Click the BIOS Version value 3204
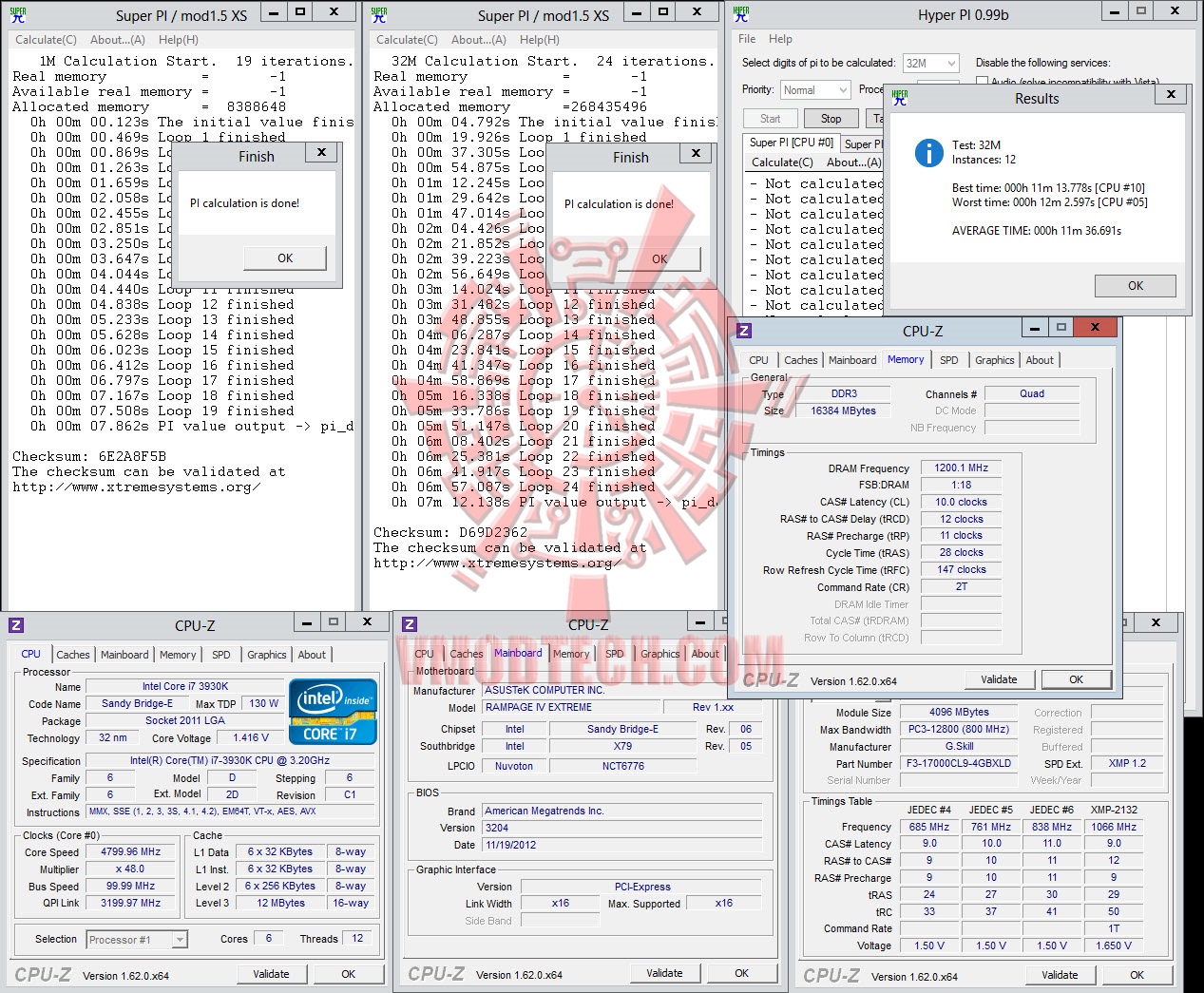 click(x=622, y=829)
